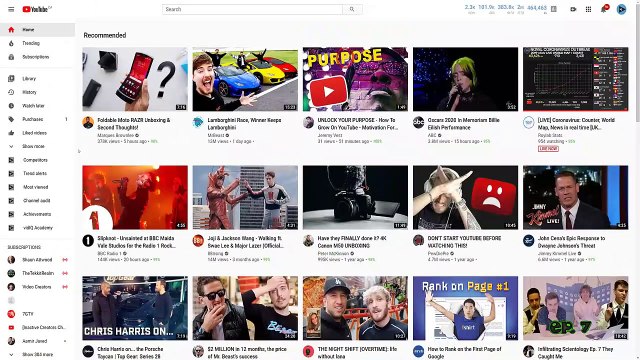Viewport: 640px width, 360px height.
Task: Click the search input field
Action: coord(252,9)
